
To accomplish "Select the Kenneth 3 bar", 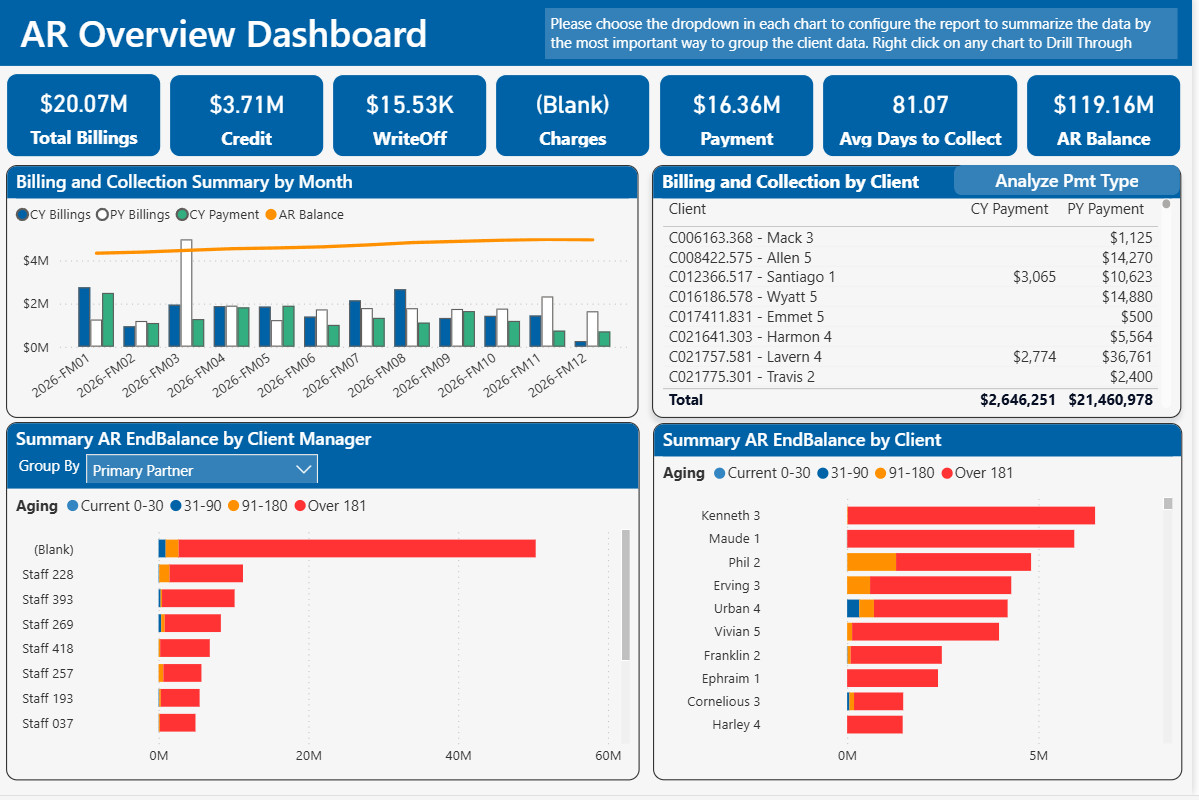I will pyautogui.click(x=971, y=515).
